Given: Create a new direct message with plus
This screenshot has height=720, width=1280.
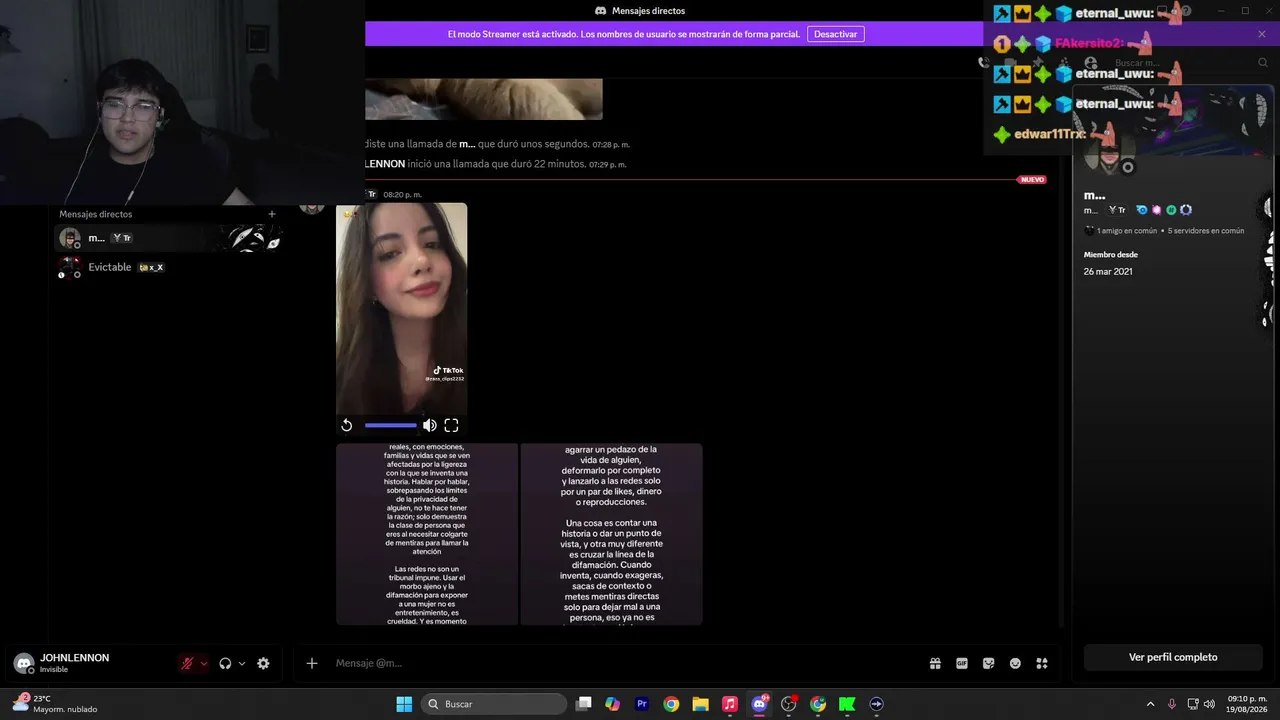Looking at the screenshot, I should pos(271,214).
